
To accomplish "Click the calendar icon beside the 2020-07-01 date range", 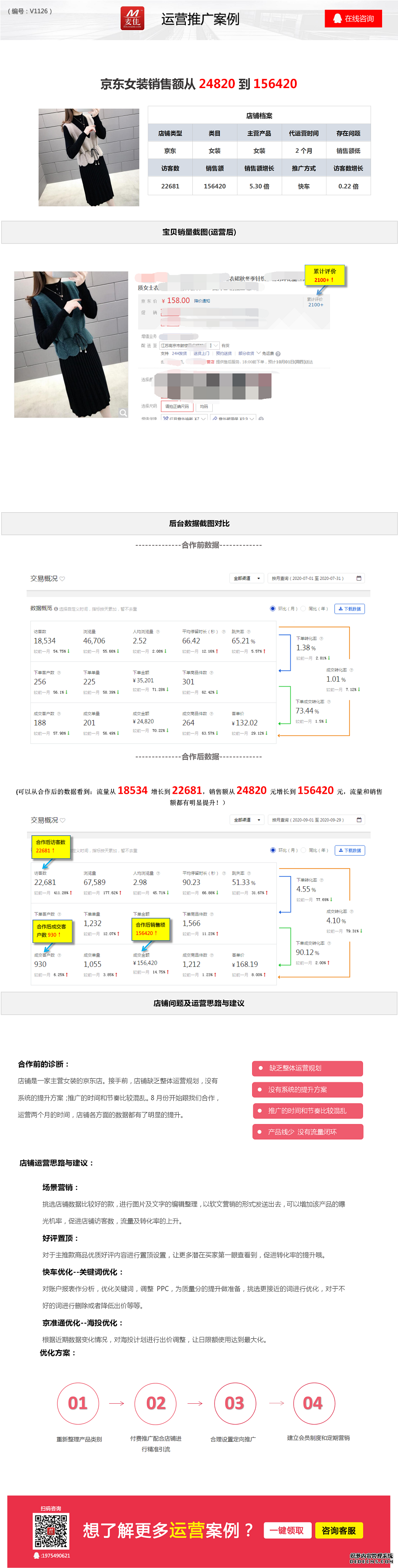I will pos(359,578).
